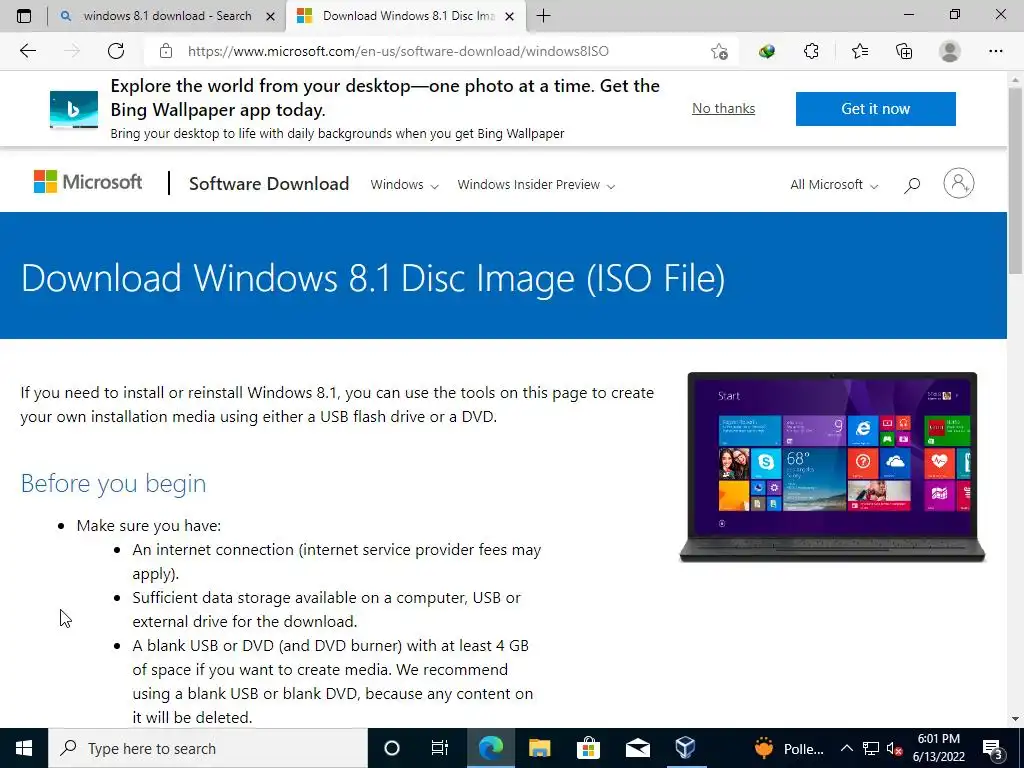Open the 'Software Download' link

269,184
